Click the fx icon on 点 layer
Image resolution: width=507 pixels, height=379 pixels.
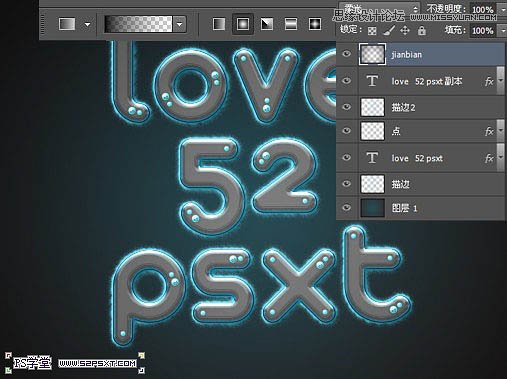(x=489, y=131)
